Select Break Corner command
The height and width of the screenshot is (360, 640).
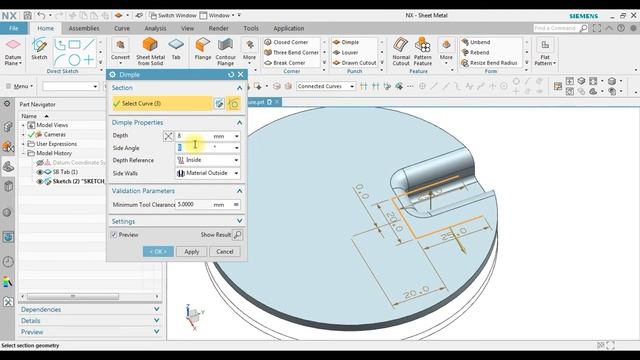[285, 63]
